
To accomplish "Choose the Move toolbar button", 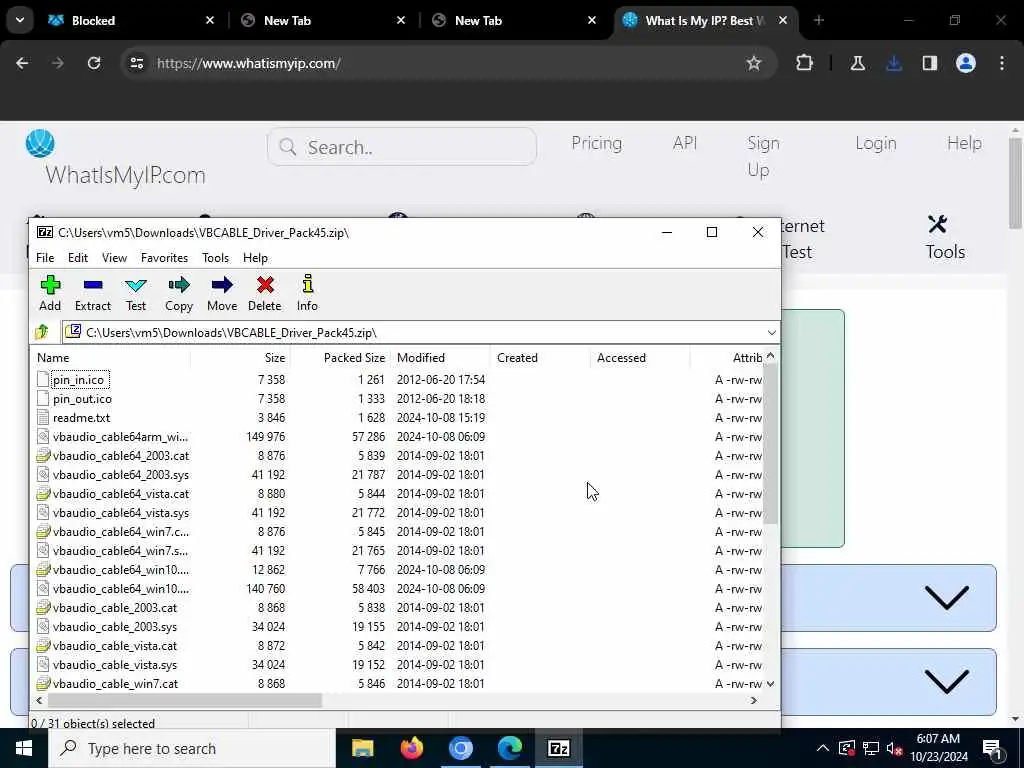I will (x=222, y=293).
